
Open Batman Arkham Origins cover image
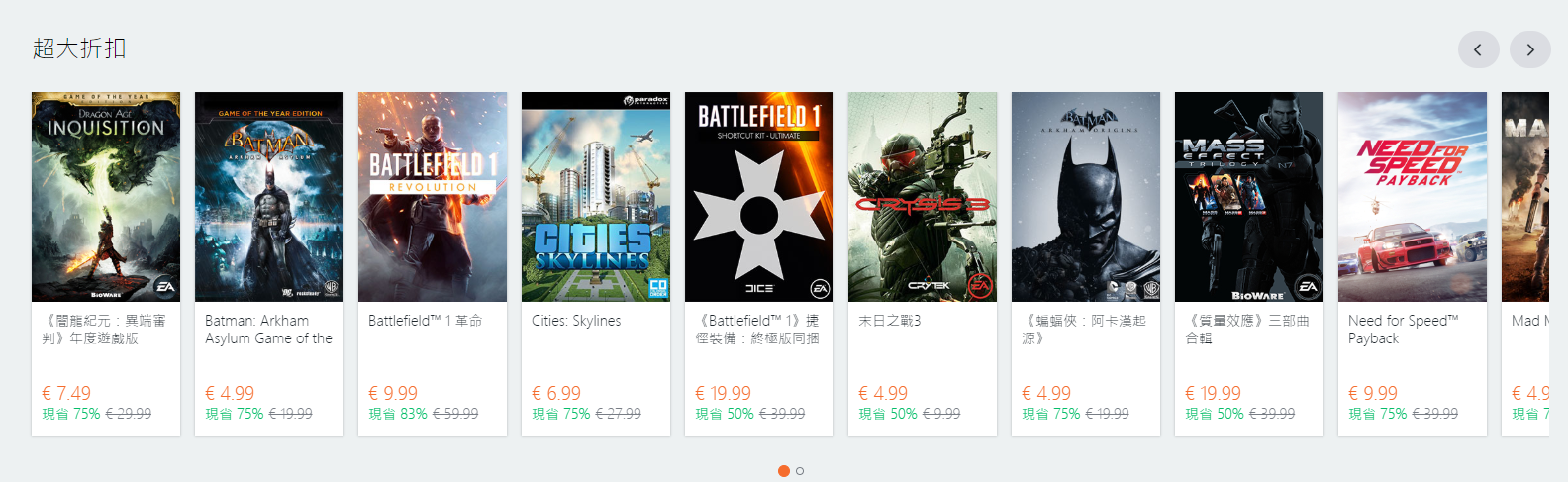click(x=1086, y=197)
